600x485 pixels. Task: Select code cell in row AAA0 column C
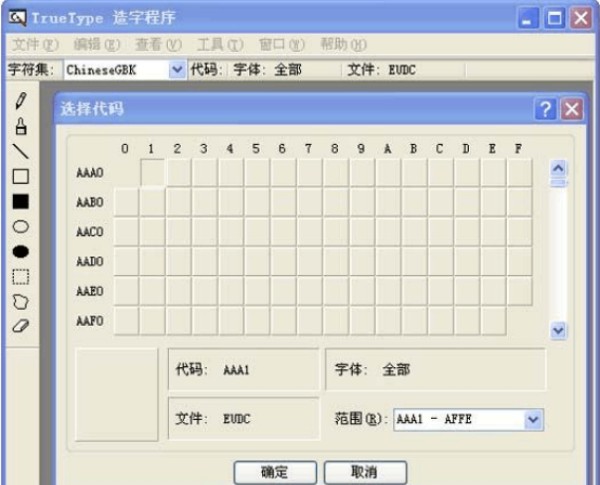(440, 172)
